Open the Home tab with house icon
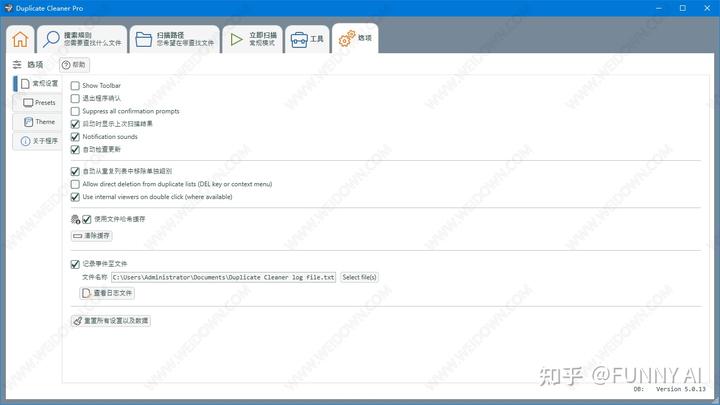This screenshot has width=720, height=405. (20, 39)
